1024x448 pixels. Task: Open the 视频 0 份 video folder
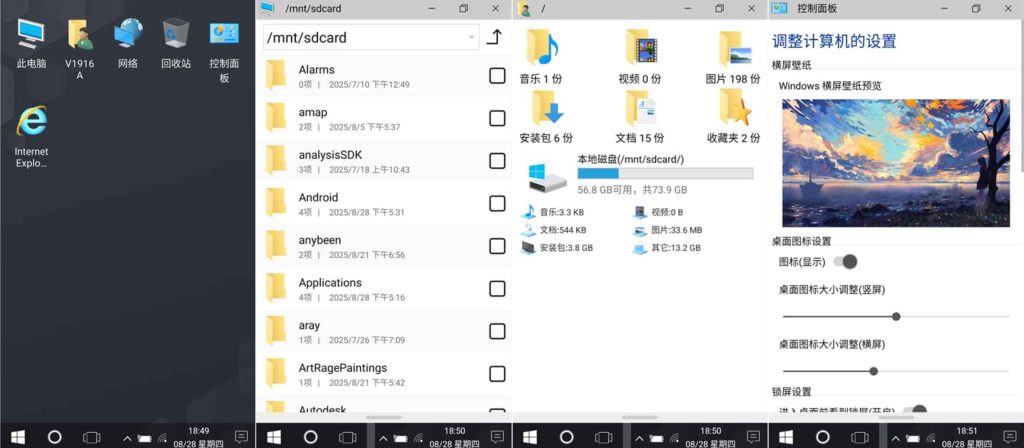click(641, 48)
